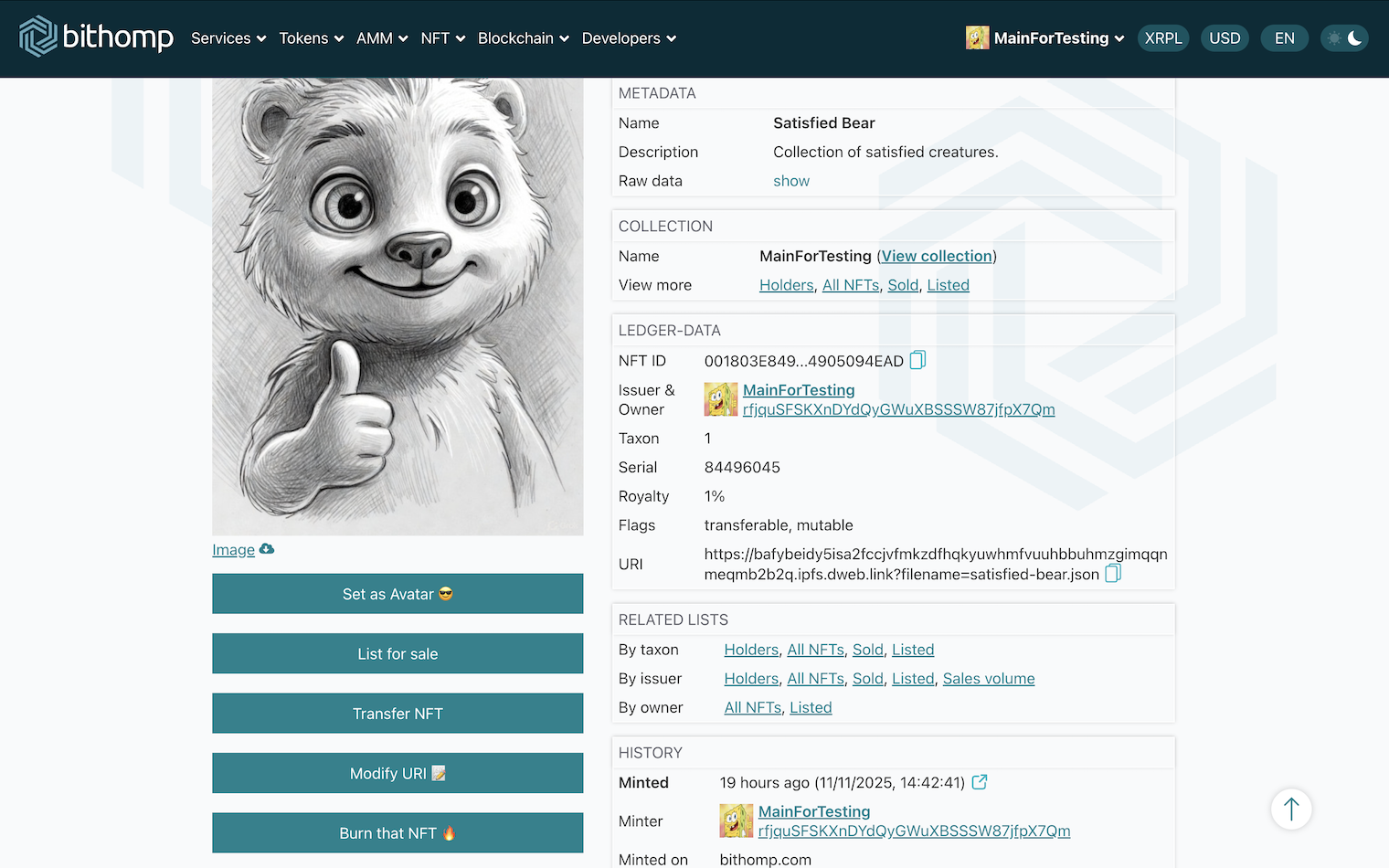Change language using the EN pill

coord(1284,38)
